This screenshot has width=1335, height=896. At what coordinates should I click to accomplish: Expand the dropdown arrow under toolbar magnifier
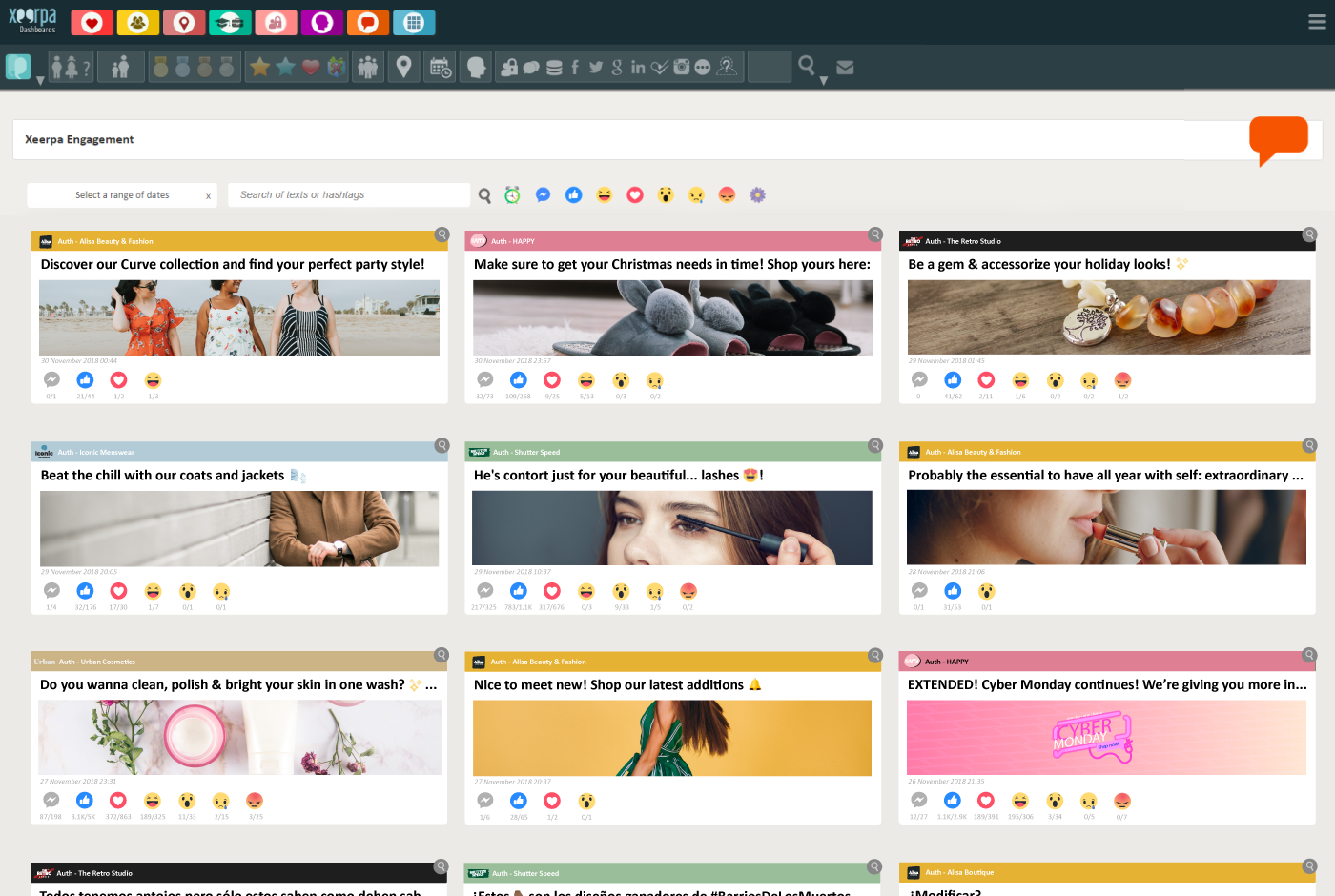pyautogui.click(x=824, y=81)
